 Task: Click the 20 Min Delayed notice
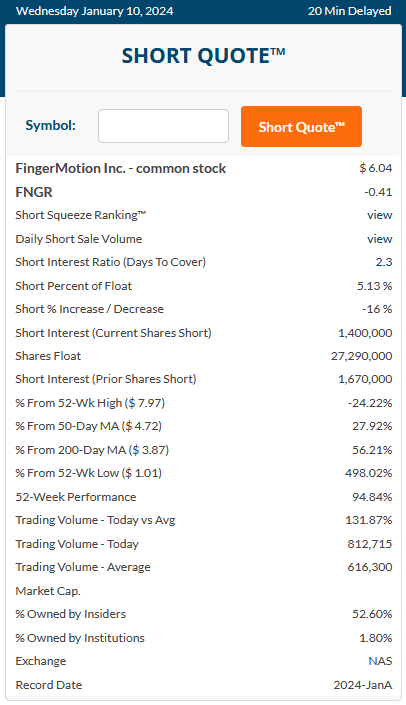[x=349, y=11]
